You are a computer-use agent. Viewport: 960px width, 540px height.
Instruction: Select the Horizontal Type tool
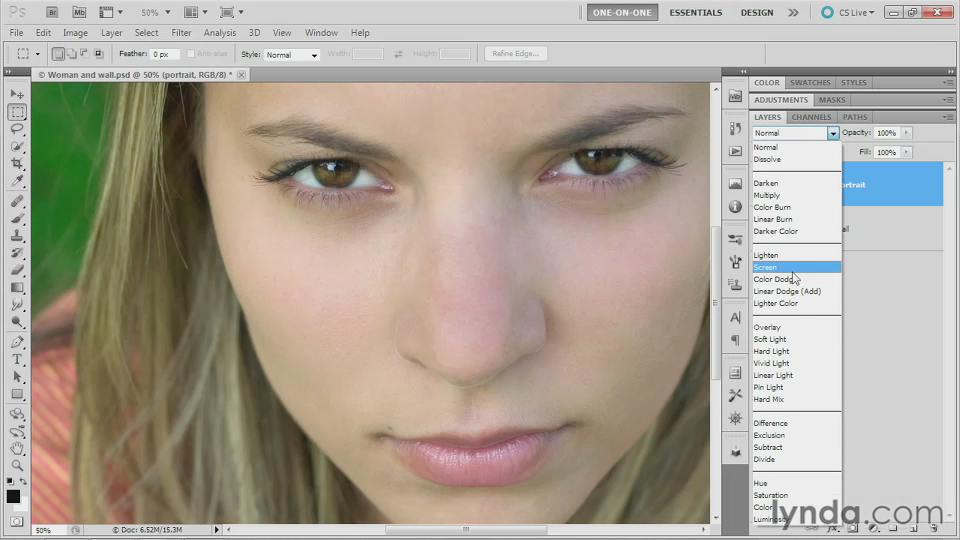[x=17, y=359]
